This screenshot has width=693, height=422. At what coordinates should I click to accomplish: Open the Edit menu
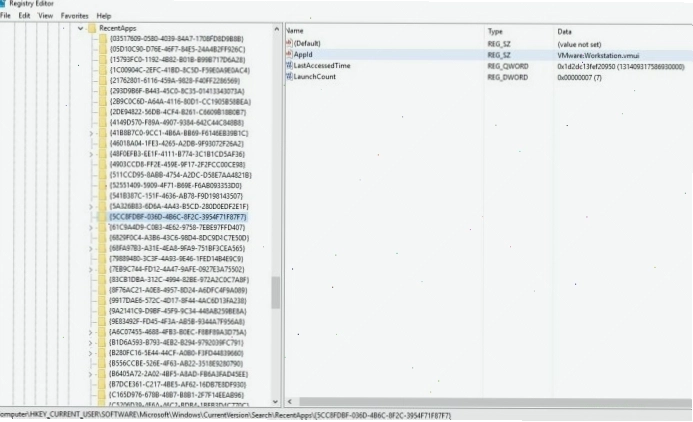(x=24, y=15)
